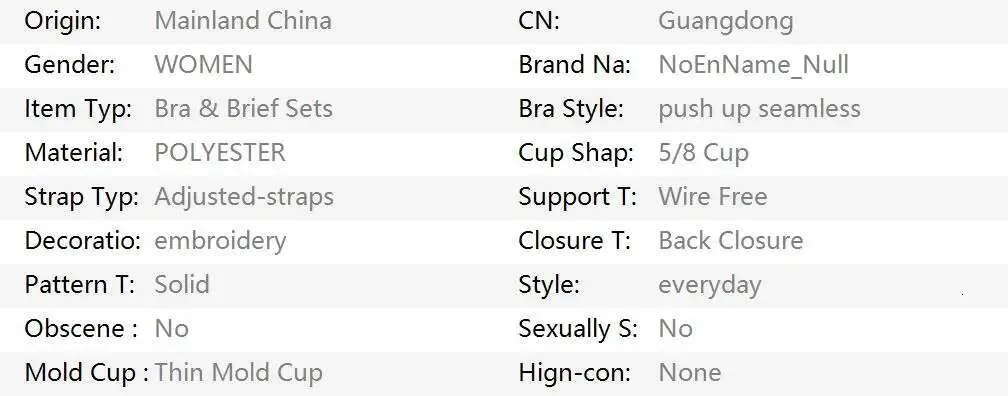
Task: Click the Thin Mold Cup value
Action: tap(238, 373)
